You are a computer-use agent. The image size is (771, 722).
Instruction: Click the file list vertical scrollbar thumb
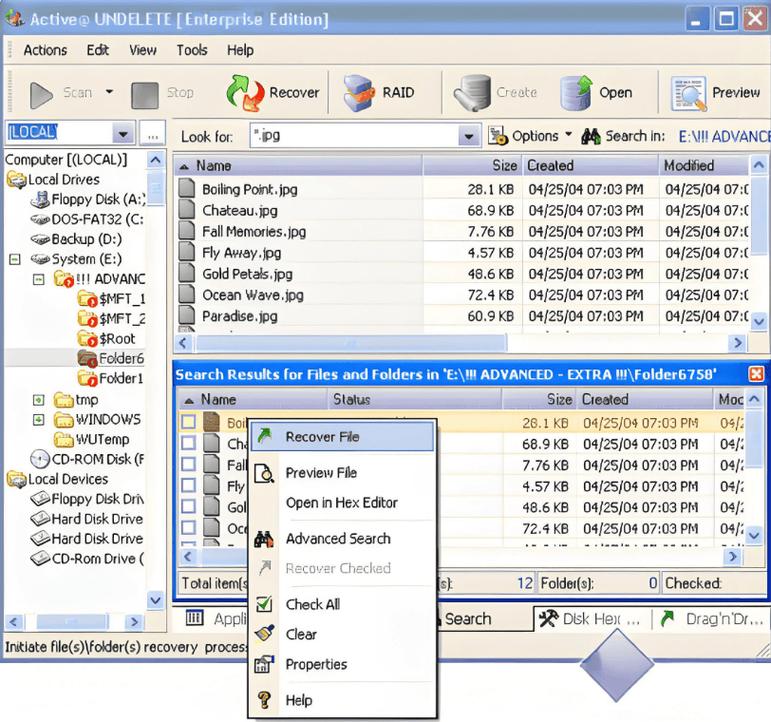click(758, 214)
